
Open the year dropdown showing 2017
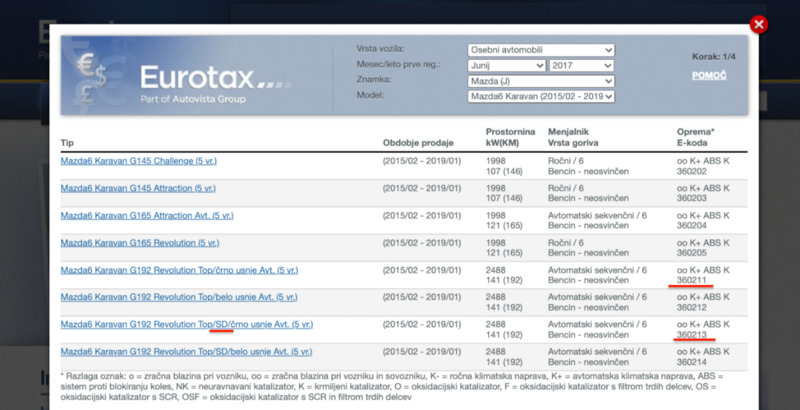[x=580, y=64]
